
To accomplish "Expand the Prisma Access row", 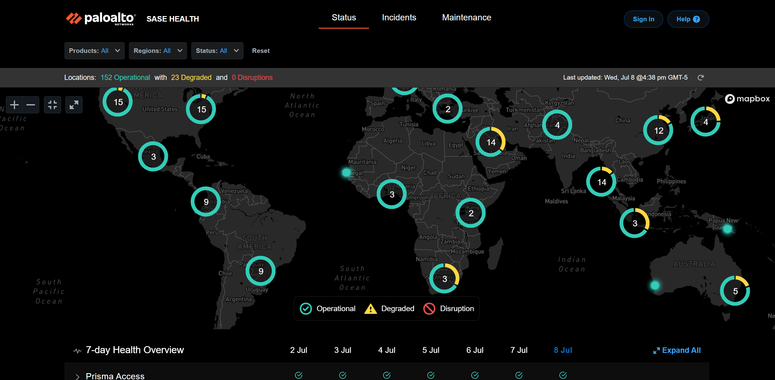I will point(77,377).
